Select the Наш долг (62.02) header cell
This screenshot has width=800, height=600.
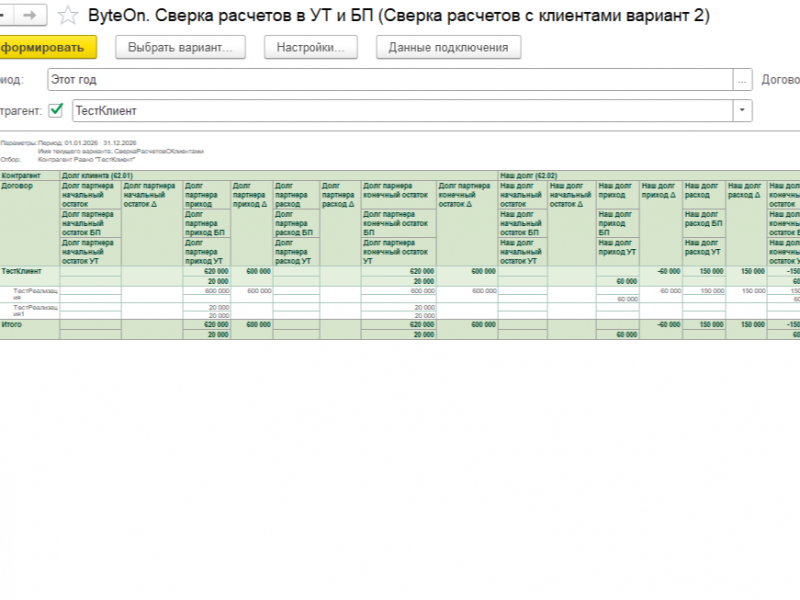(649, 176)
